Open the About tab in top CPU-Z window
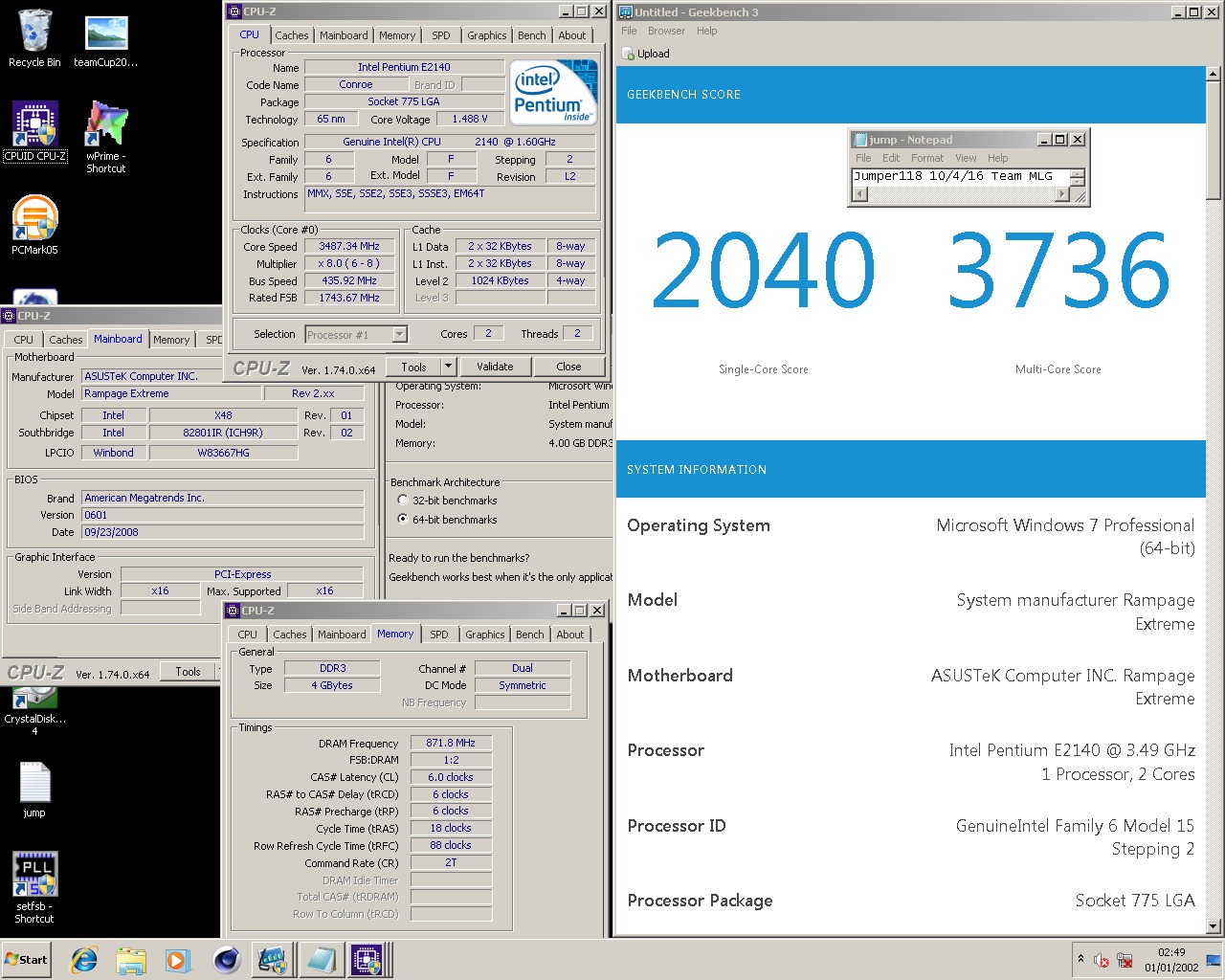Image resolution: width=1225 pixels, height=980 pixels. [572, 35]
